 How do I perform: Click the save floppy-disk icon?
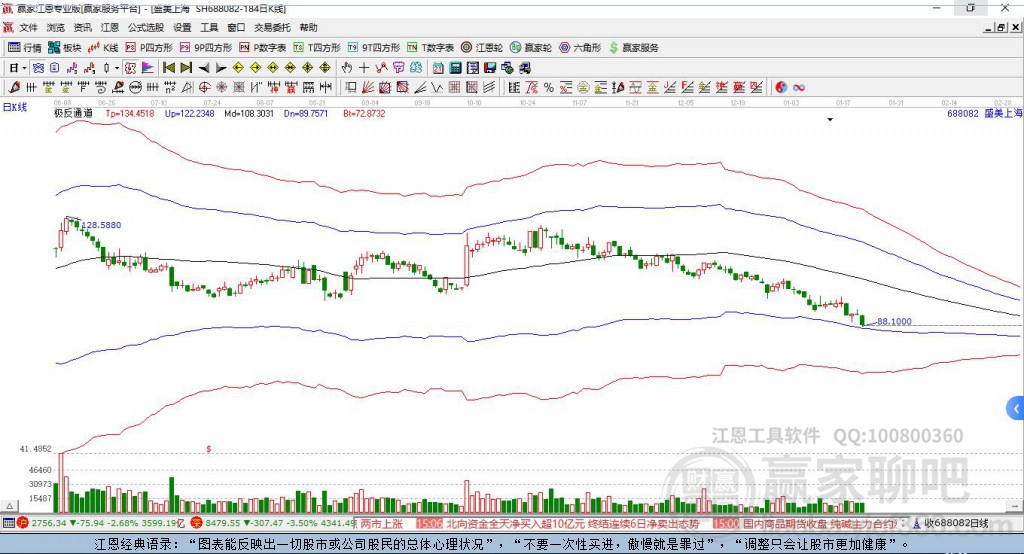490,68
